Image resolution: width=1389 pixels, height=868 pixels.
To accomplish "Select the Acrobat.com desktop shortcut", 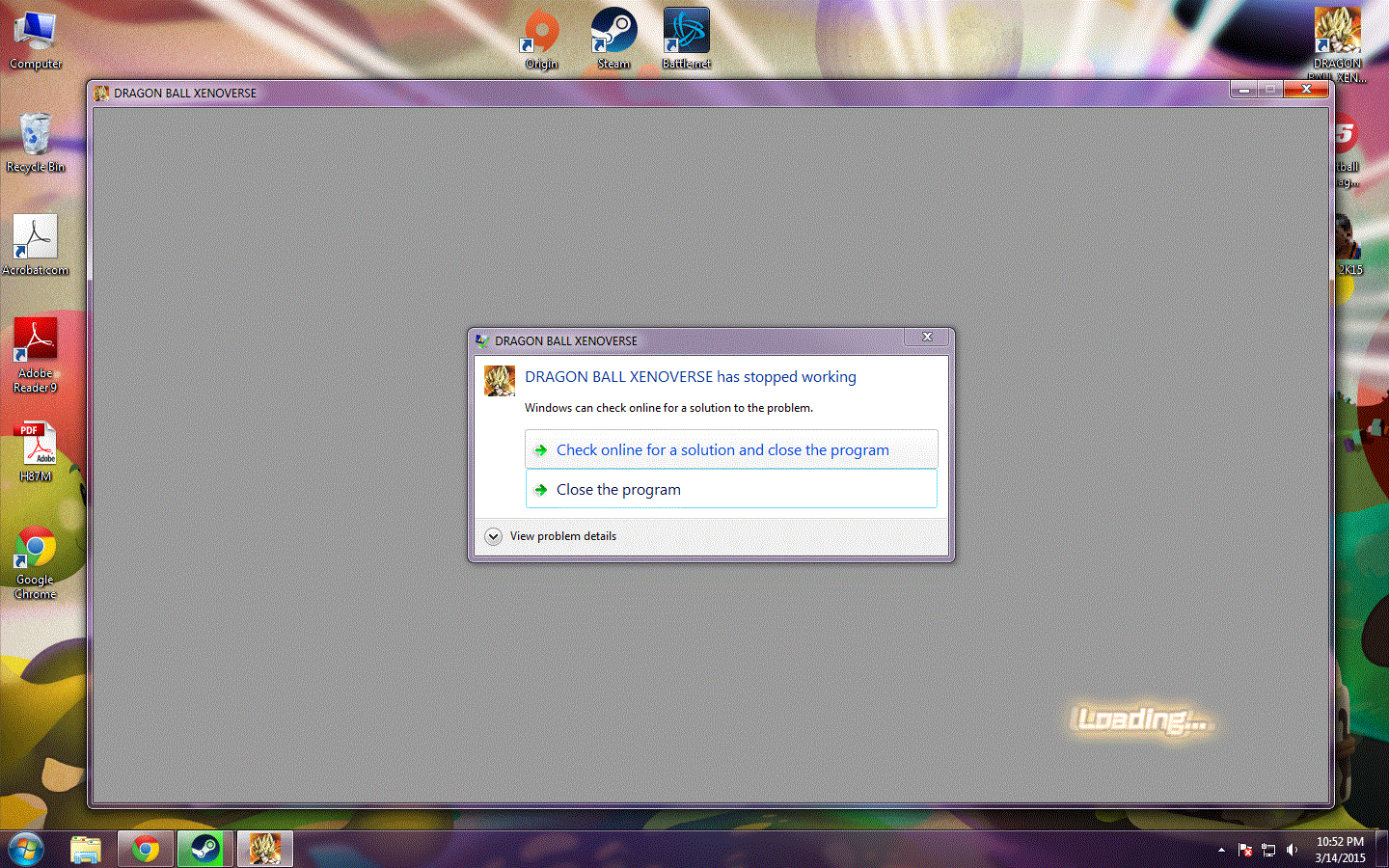I will tap(36, 245).
